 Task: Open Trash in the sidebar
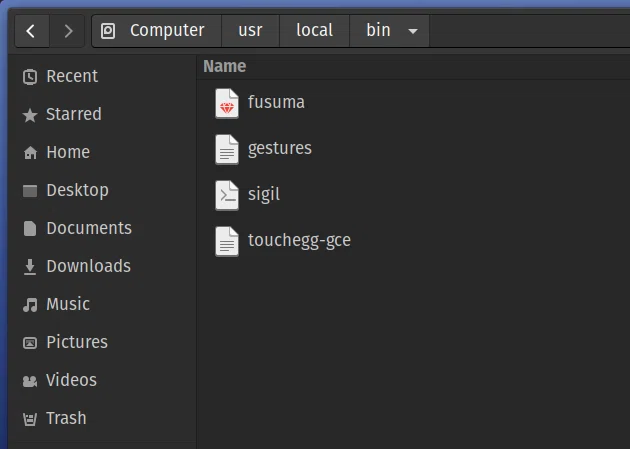pos(102,419)
